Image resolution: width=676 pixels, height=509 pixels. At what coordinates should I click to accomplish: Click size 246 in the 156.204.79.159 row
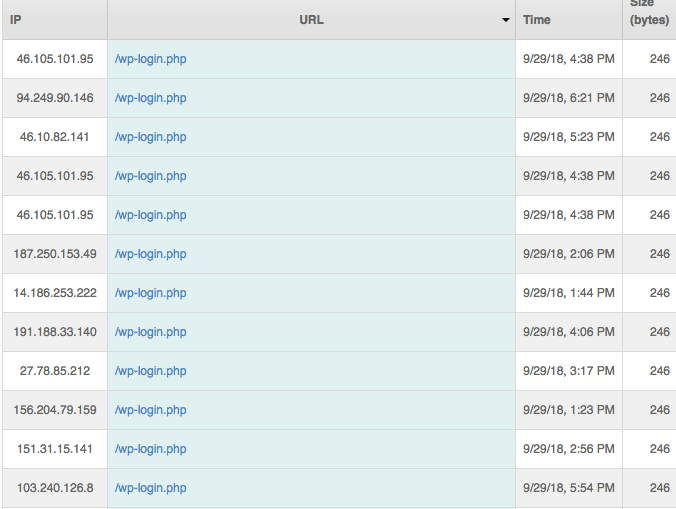660,410
